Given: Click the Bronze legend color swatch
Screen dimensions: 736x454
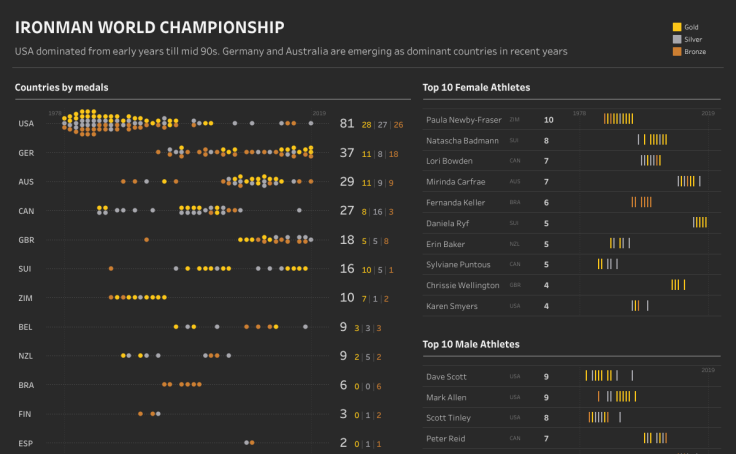Looking at the screenshot, I should click(677, 50).
